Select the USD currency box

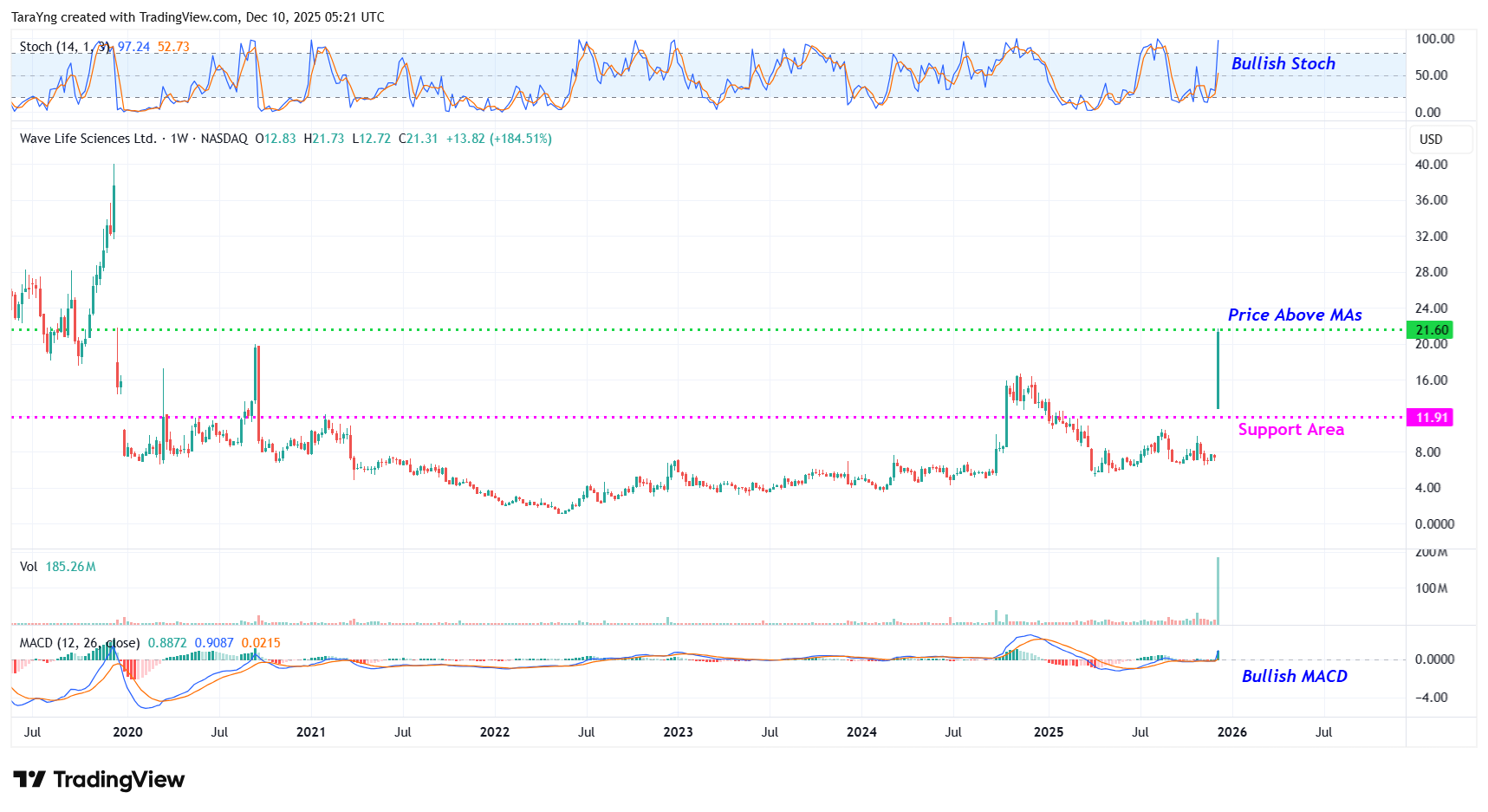1431,140
